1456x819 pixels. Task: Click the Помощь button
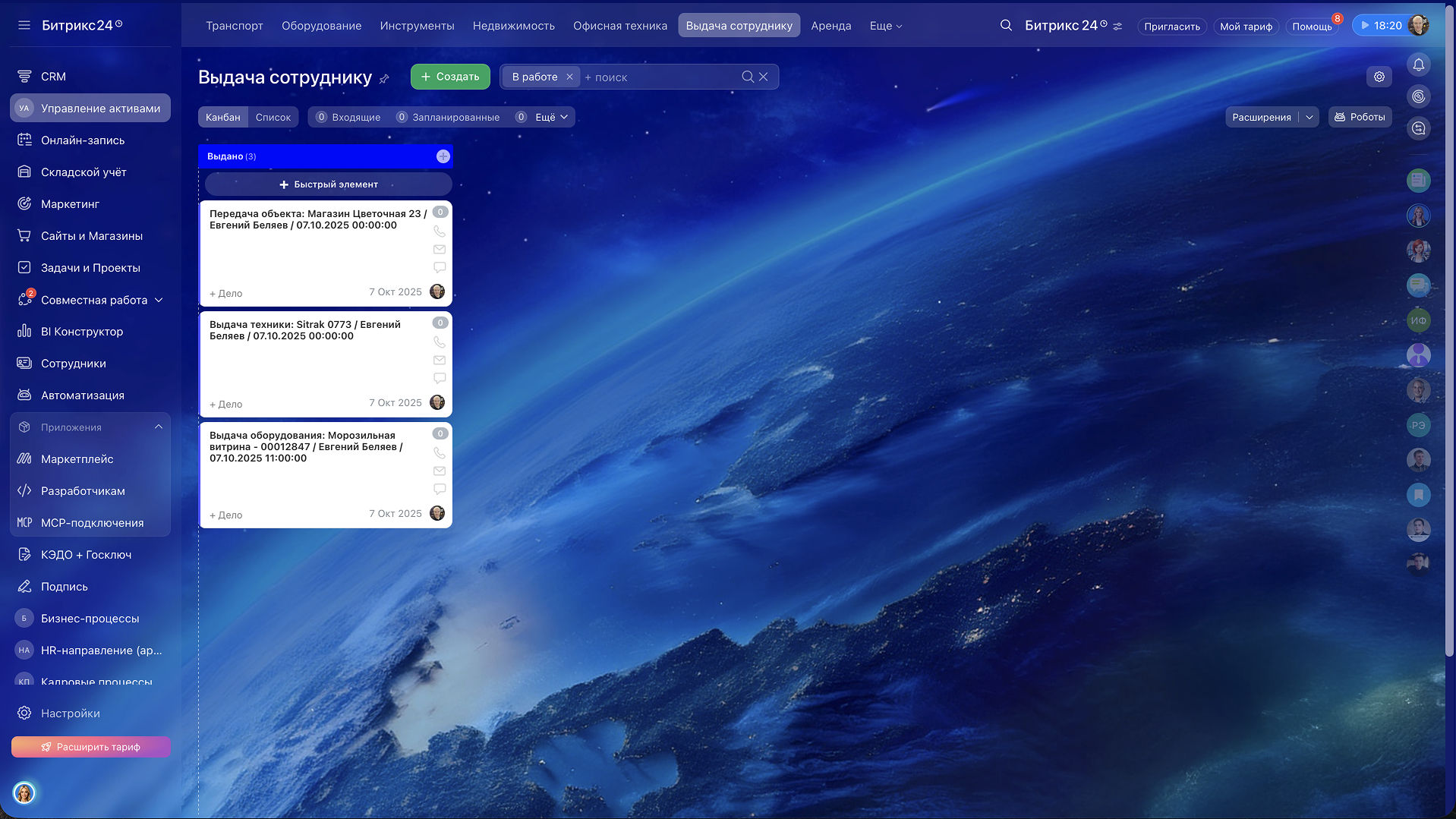[1312, 27]
